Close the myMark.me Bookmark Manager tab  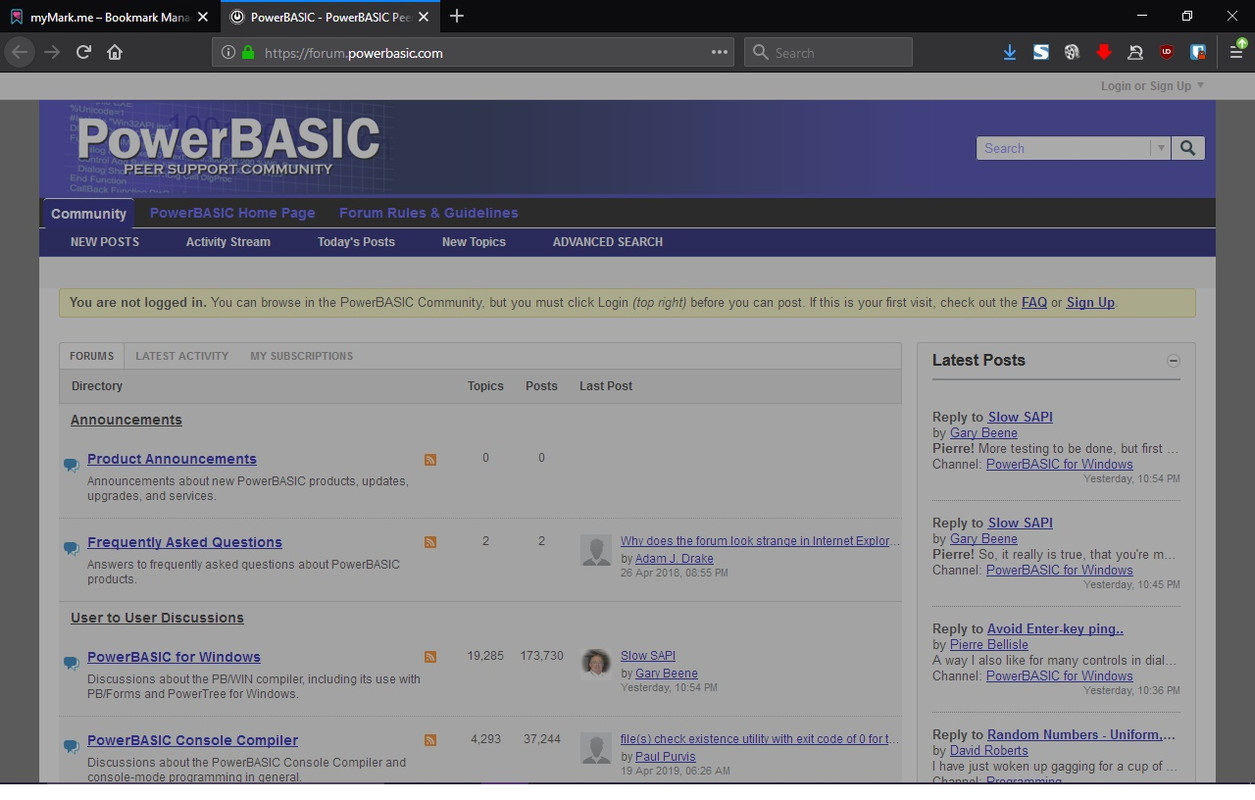click(203, 17)
